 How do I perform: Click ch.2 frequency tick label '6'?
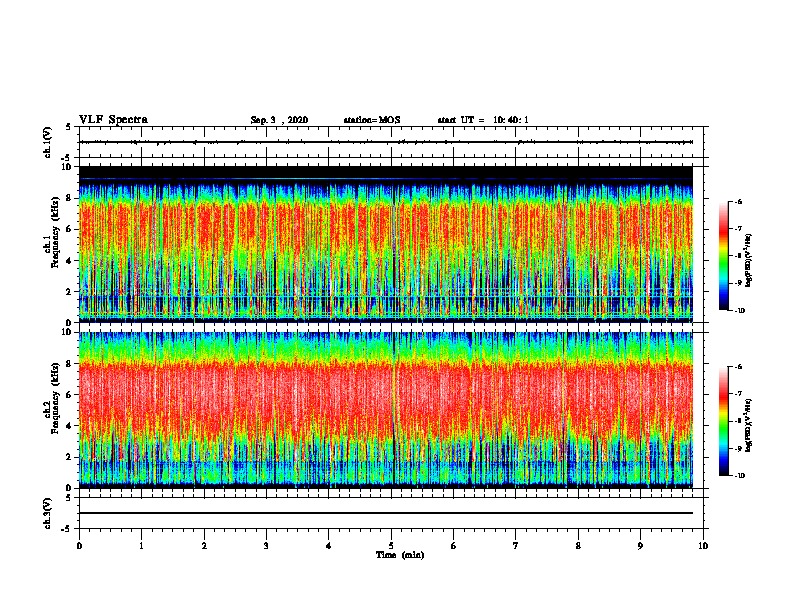click(69, 395)
